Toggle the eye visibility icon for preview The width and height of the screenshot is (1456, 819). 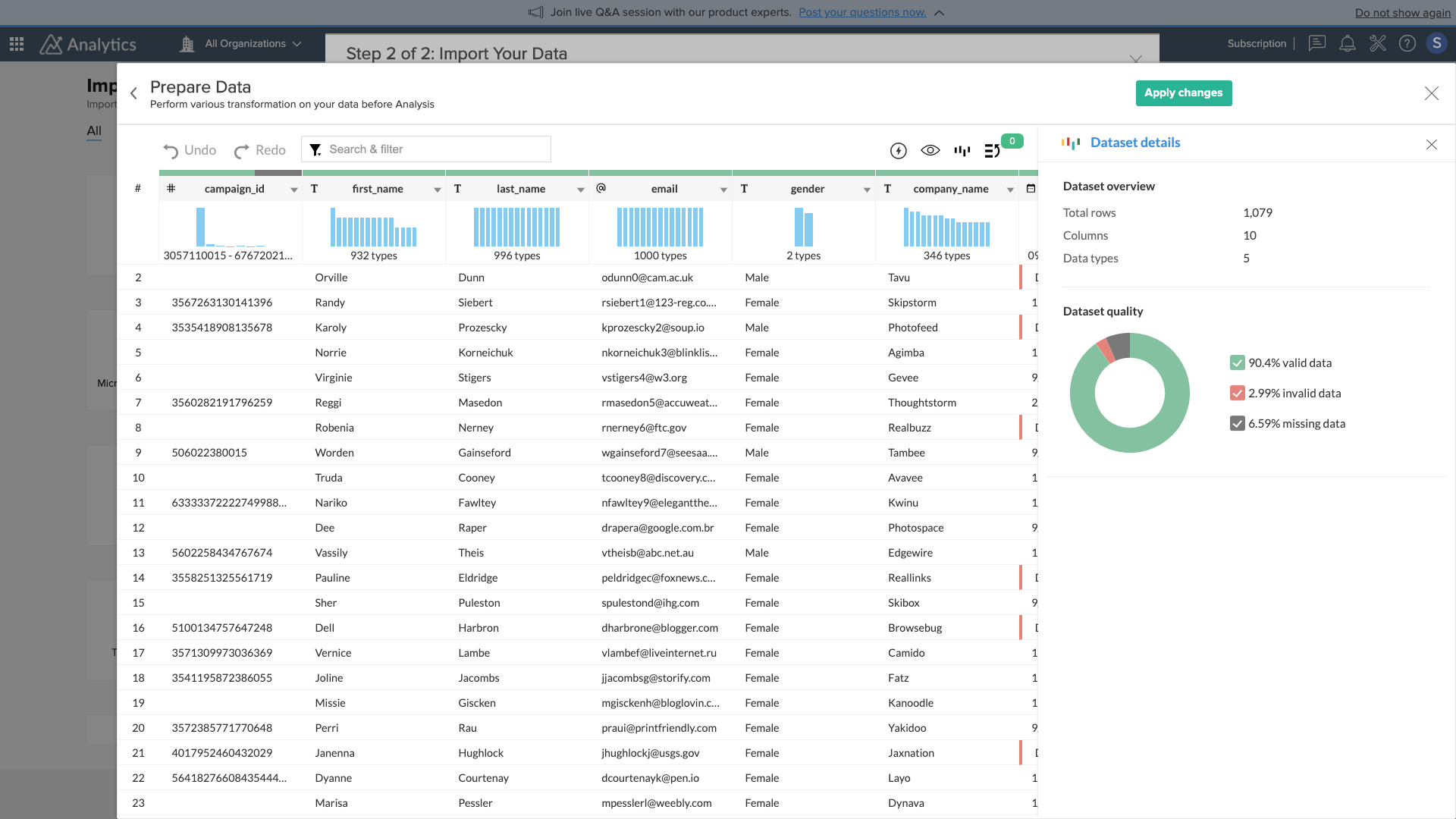click(x=930, y=149)
